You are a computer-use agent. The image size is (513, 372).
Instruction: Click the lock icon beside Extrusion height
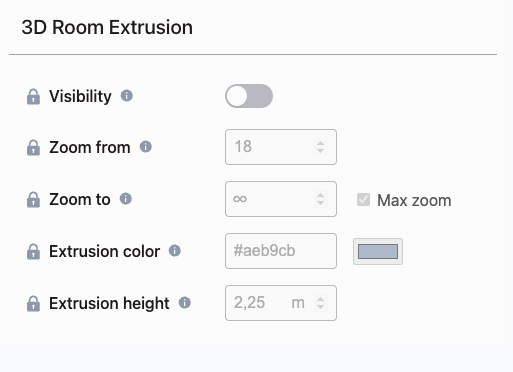33,303
